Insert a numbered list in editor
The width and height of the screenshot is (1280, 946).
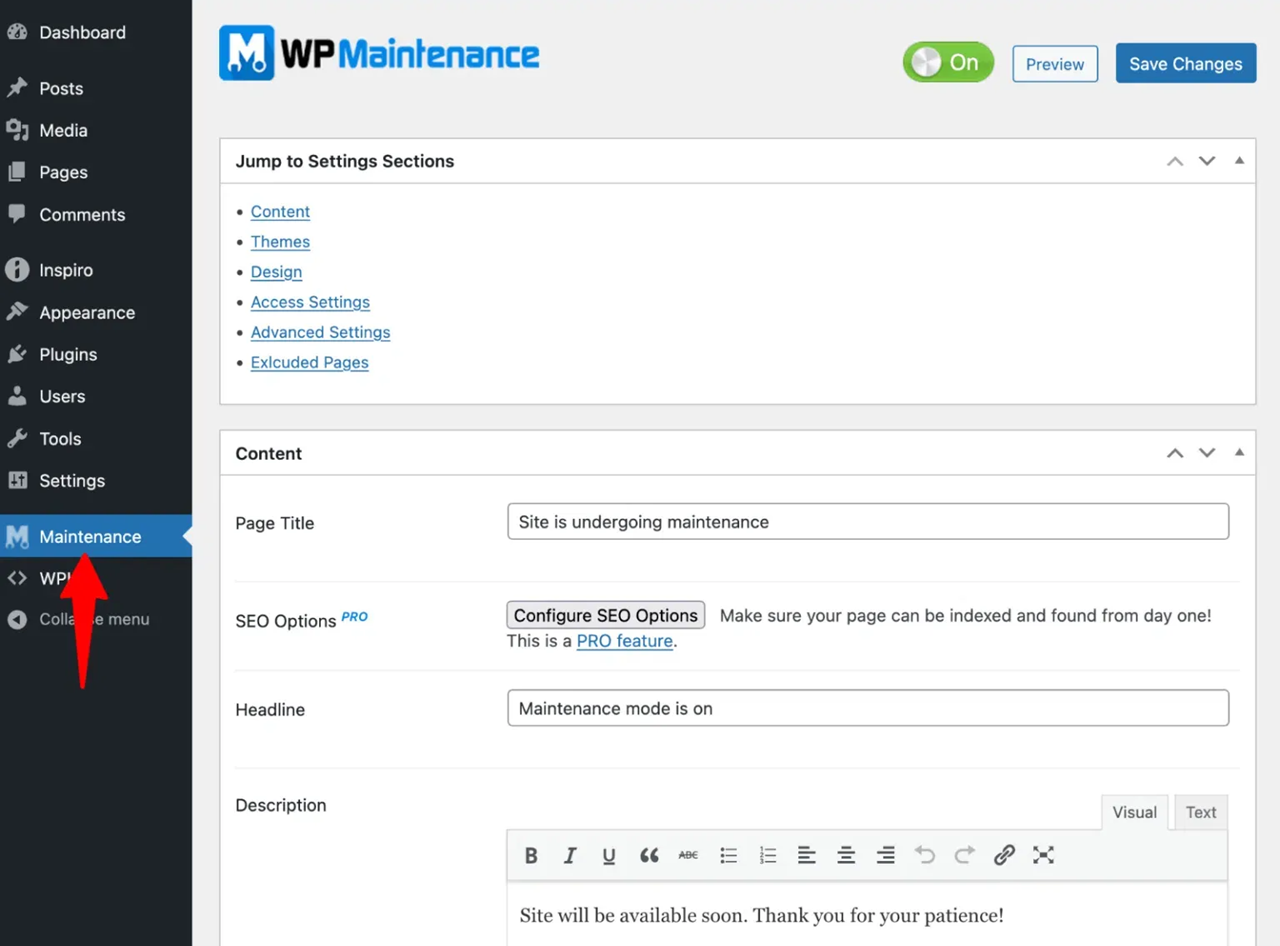coord(767,855)
